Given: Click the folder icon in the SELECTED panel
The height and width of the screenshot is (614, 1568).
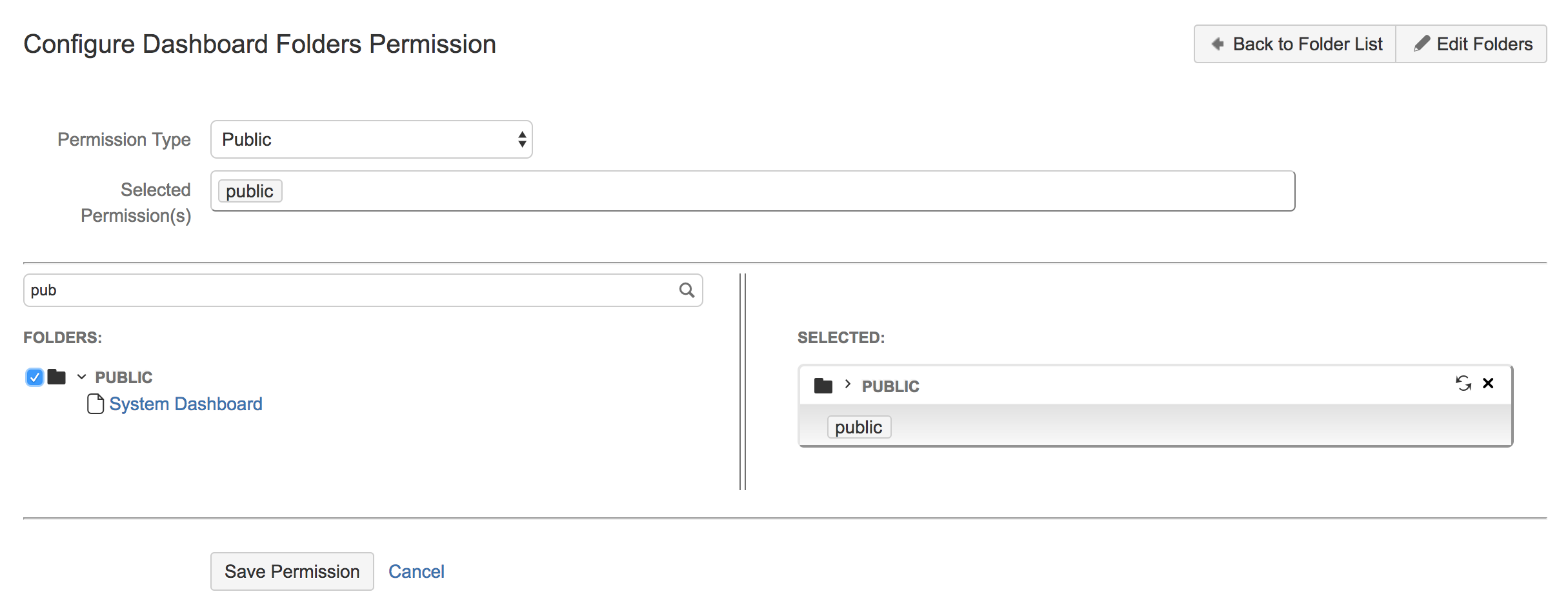Looking at the screenshot, I should 823,385.
